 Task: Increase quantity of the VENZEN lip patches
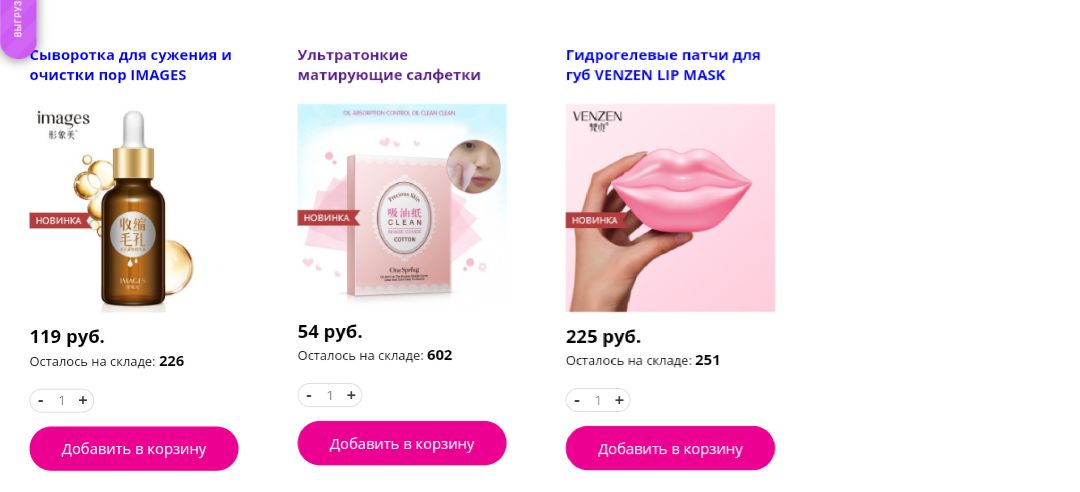(x=619, y=400)
